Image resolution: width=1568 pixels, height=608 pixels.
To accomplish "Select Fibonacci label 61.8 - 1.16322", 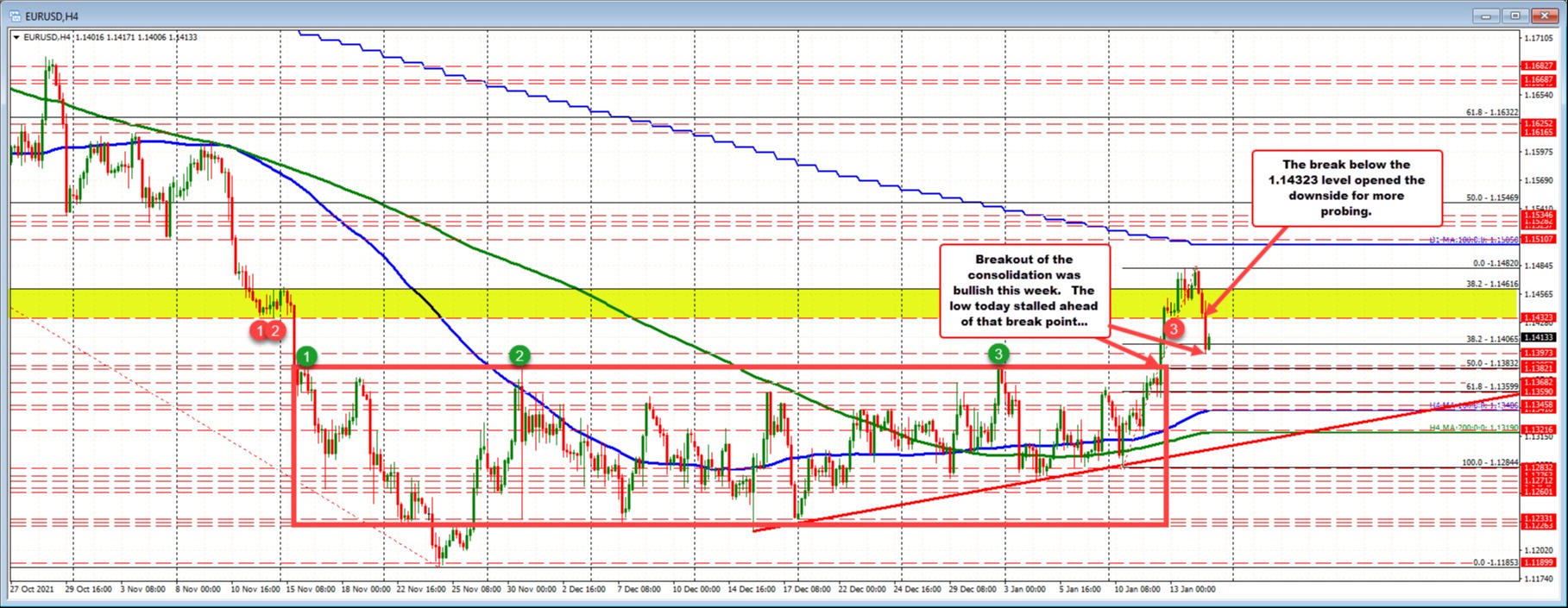I will (x=1492, y=112).
